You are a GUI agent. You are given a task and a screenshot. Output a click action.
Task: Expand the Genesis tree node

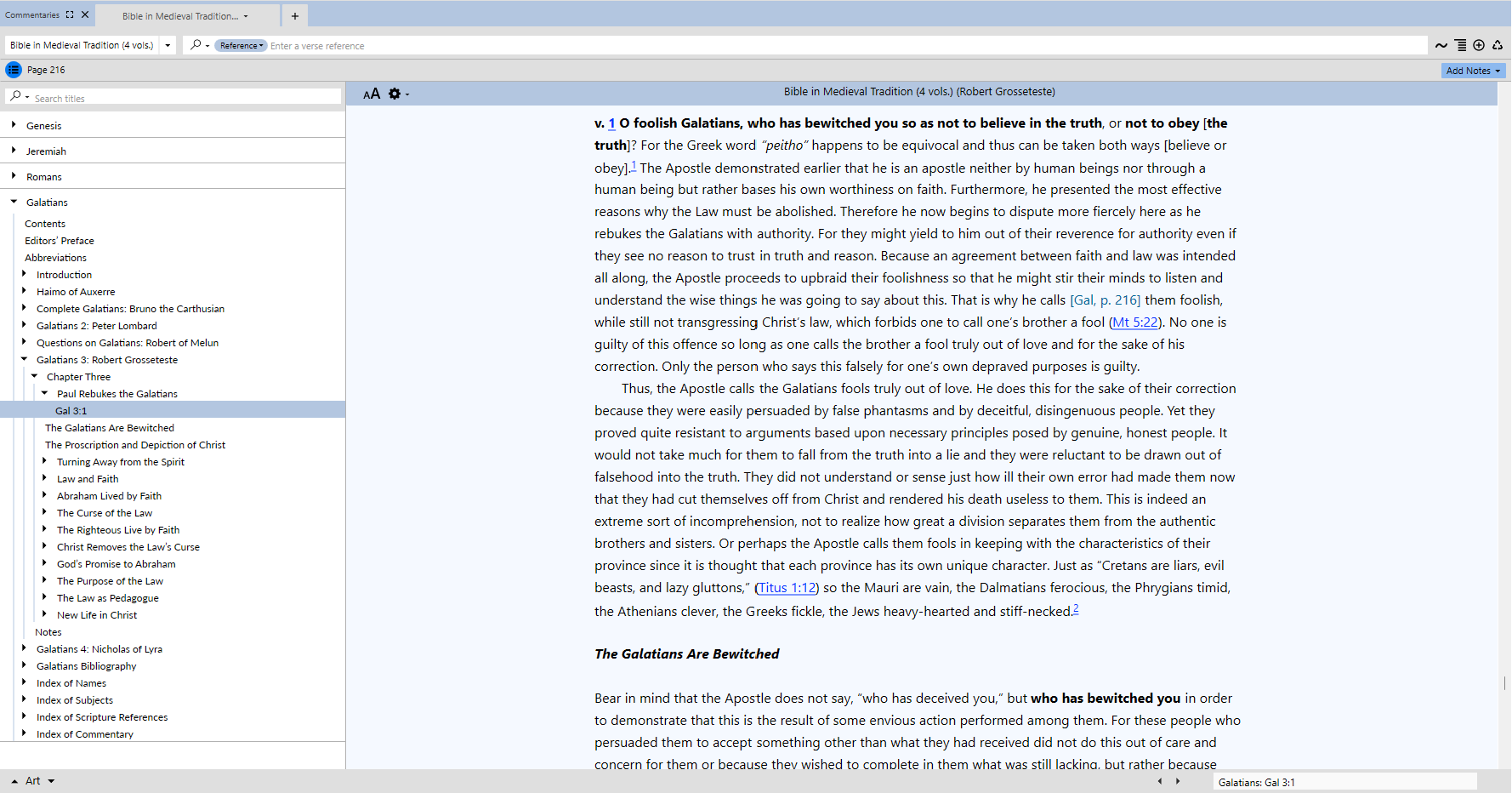coord(14,125)
